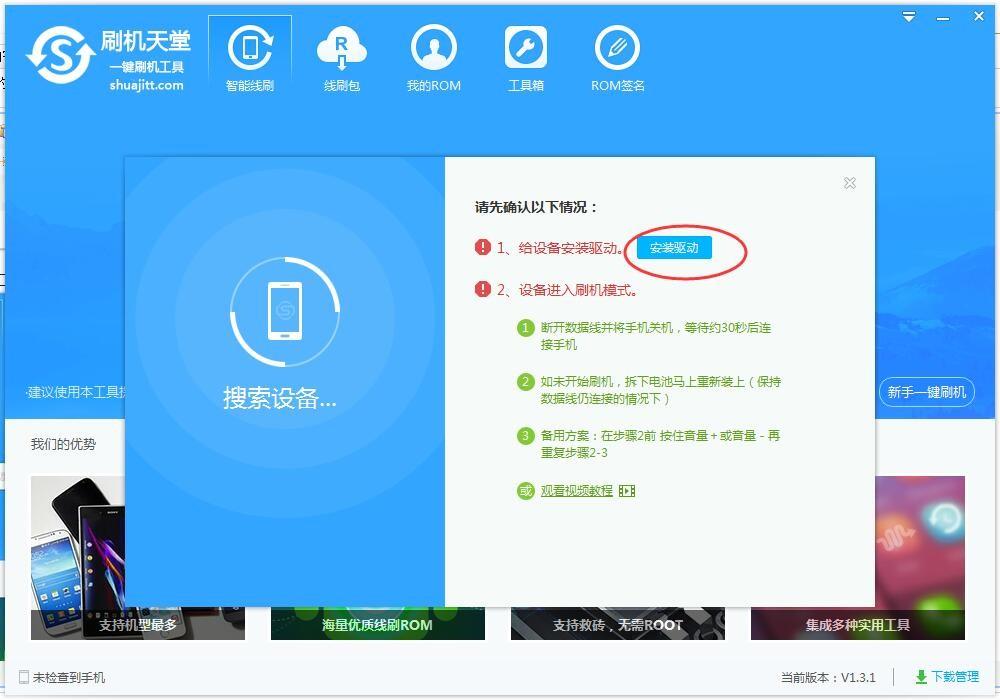Click the green download arrow beside 下载管理
The width and height of the screenshot is (1000, 700).
click(x=922, y=677)
